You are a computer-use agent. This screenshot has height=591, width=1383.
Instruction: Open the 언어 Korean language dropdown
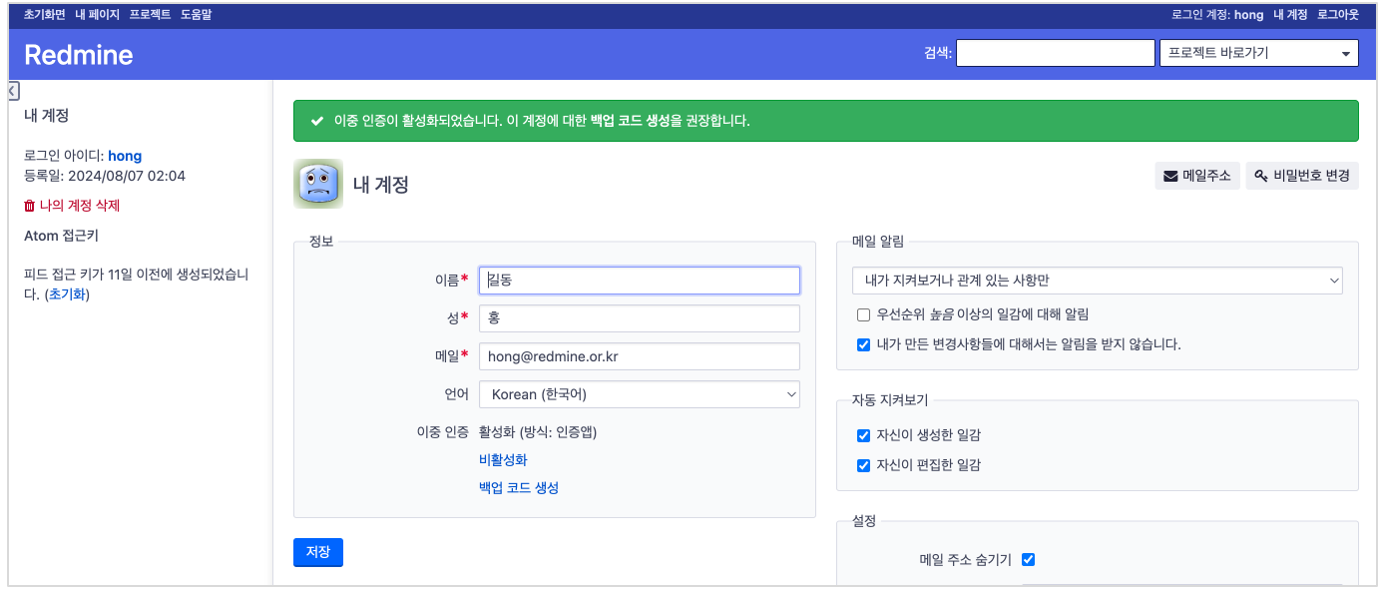pos(639,395)
